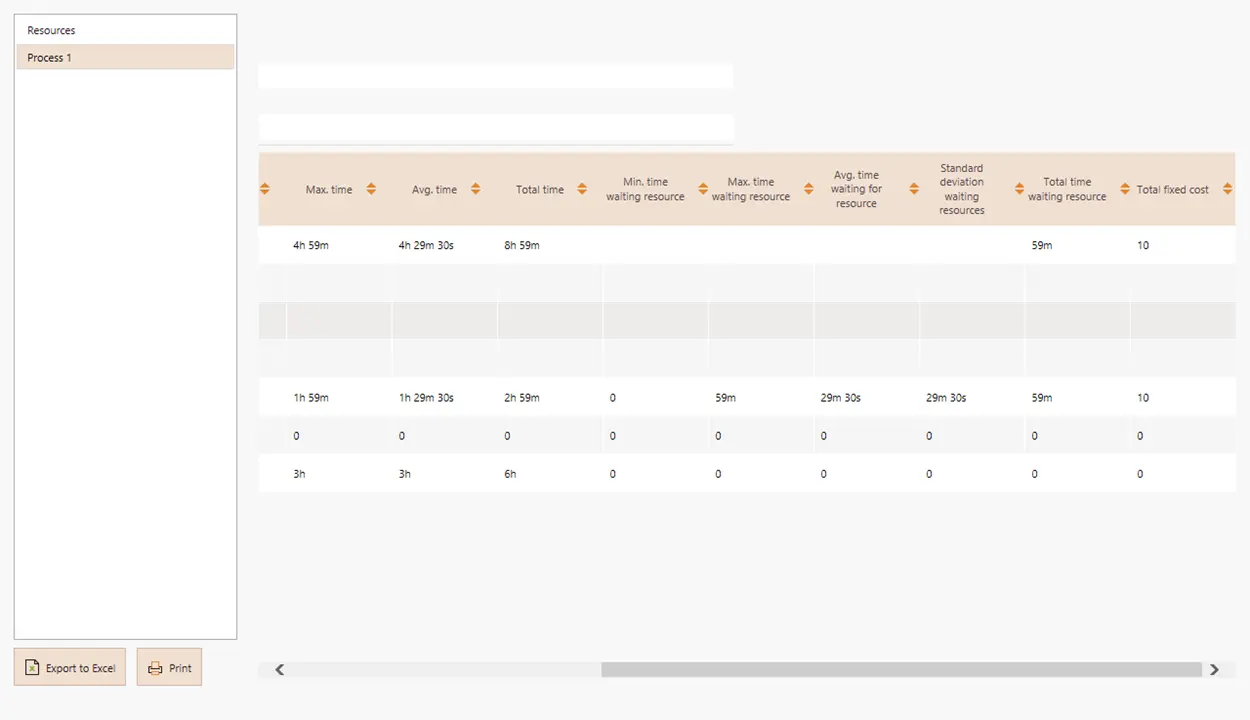Print the simulation results
Image resolution: width=1250 pixels, height=720 pixels.
click(169, 668)
